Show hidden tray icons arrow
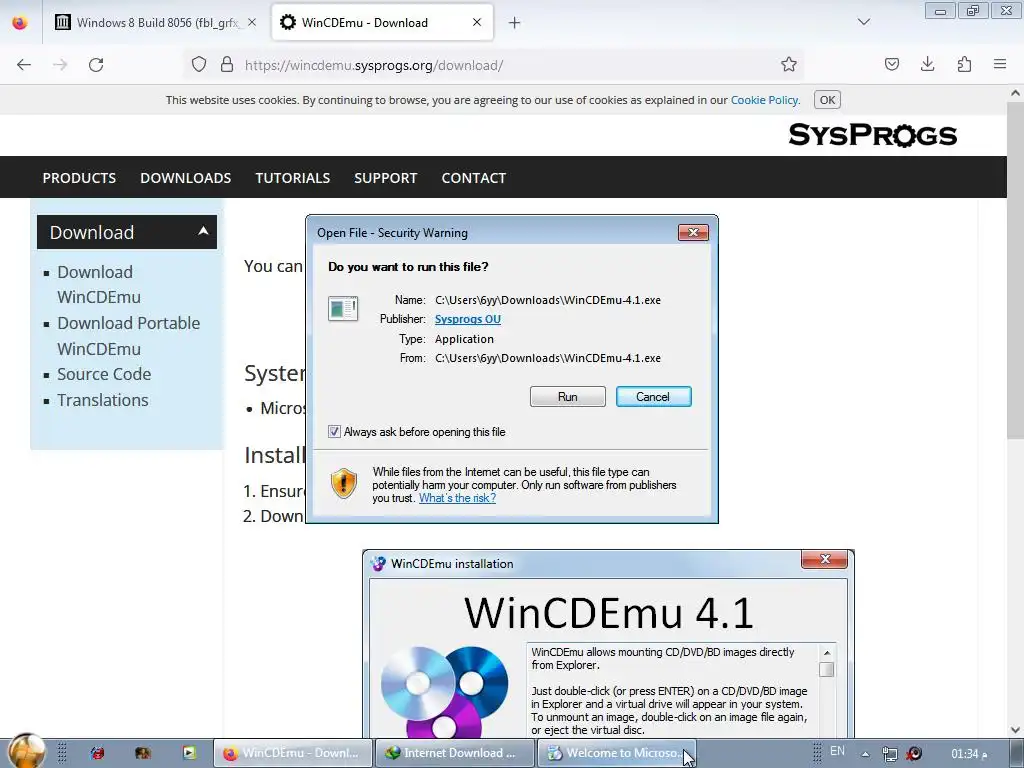Screen dimensions: 1024x768 (x=865, y=754)
